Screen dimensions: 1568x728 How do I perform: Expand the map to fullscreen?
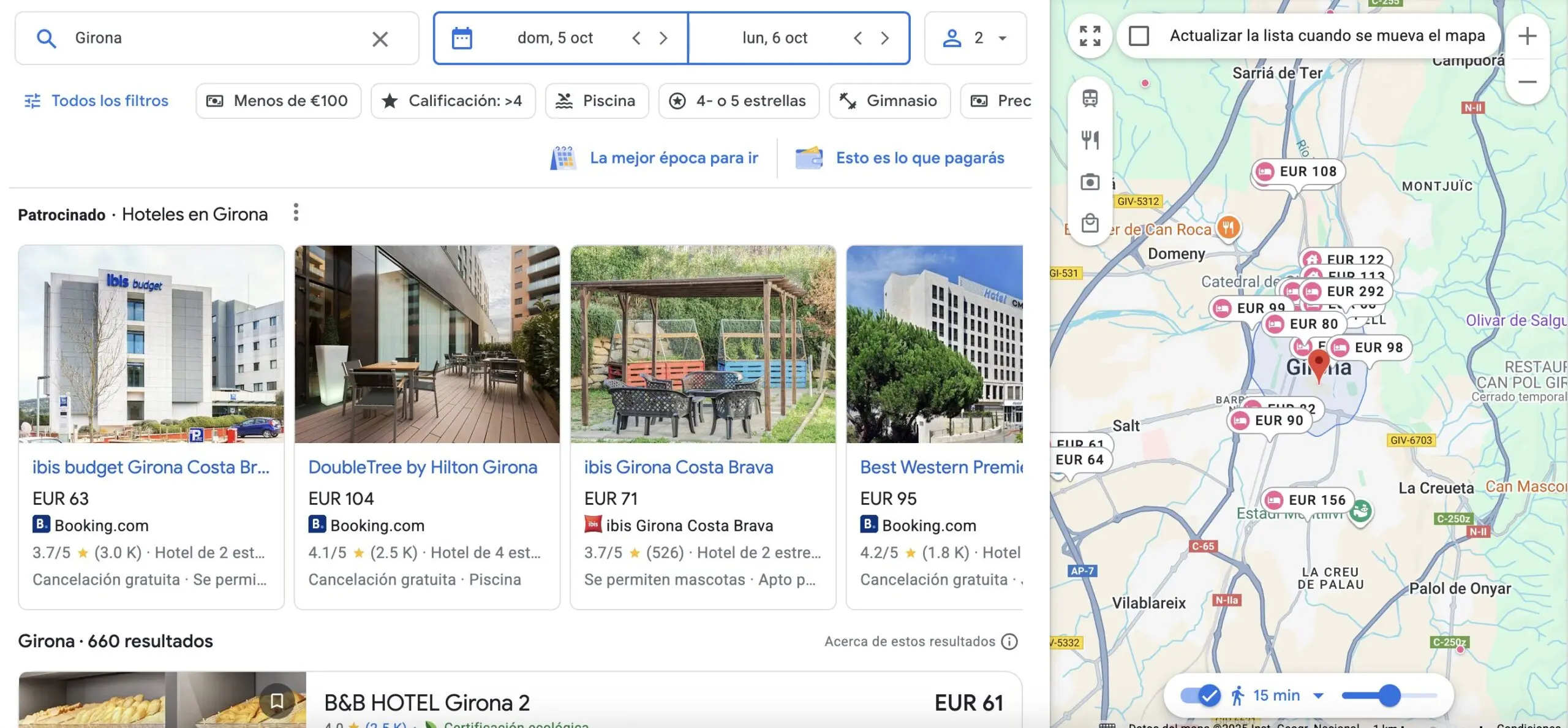click(1090, 37)
